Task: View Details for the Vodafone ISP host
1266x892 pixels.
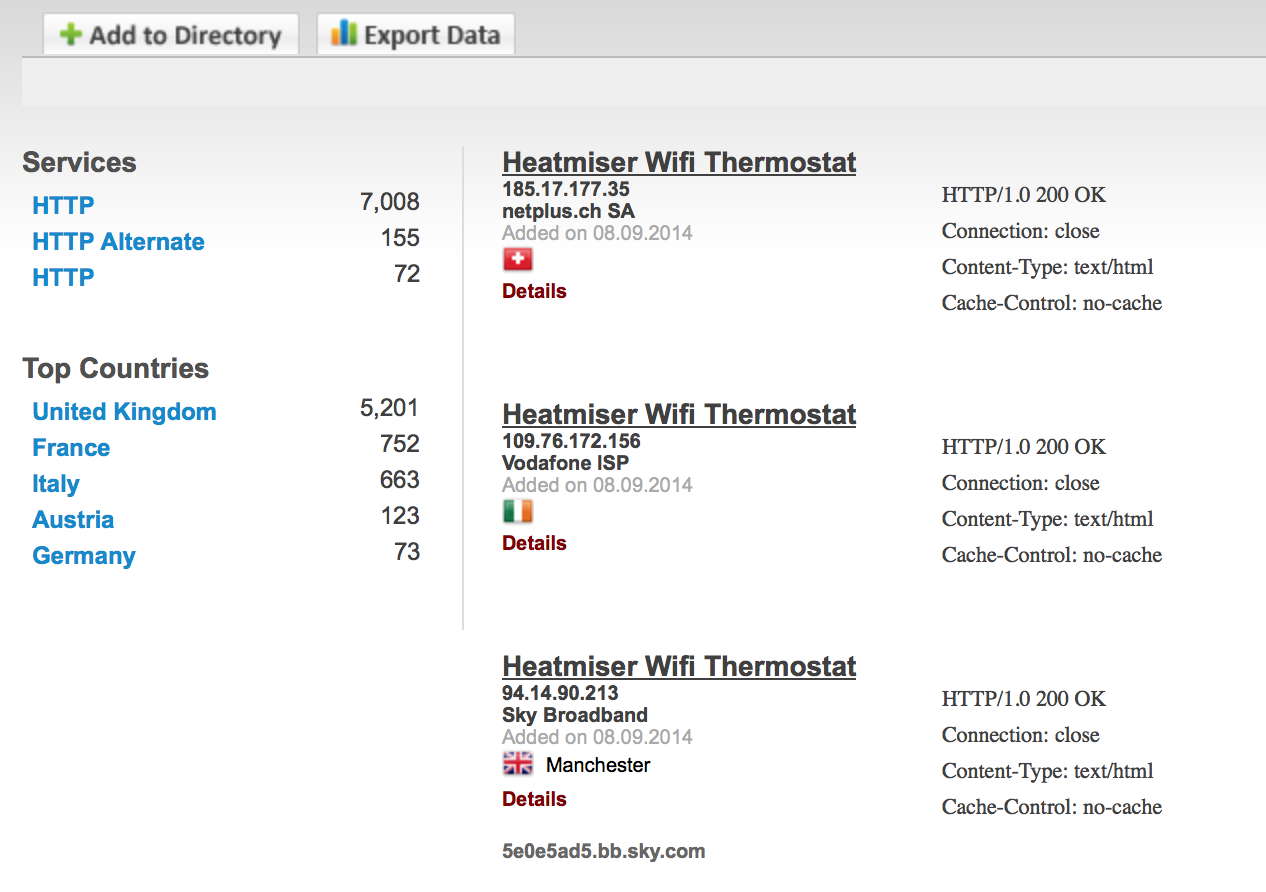Action: 534,543
